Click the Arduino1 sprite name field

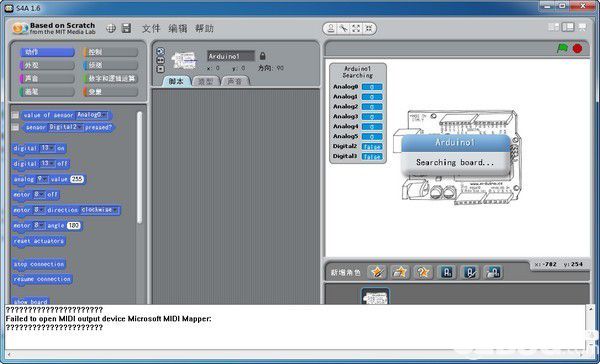231,56
